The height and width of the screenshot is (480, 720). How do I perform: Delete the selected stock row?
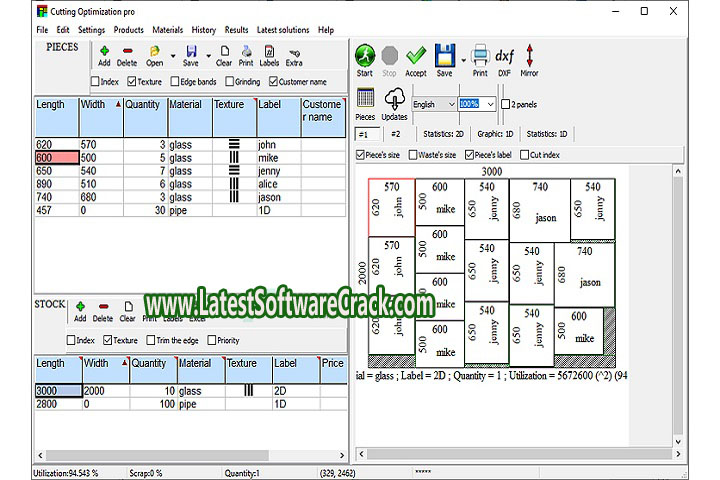pos(103,311)
